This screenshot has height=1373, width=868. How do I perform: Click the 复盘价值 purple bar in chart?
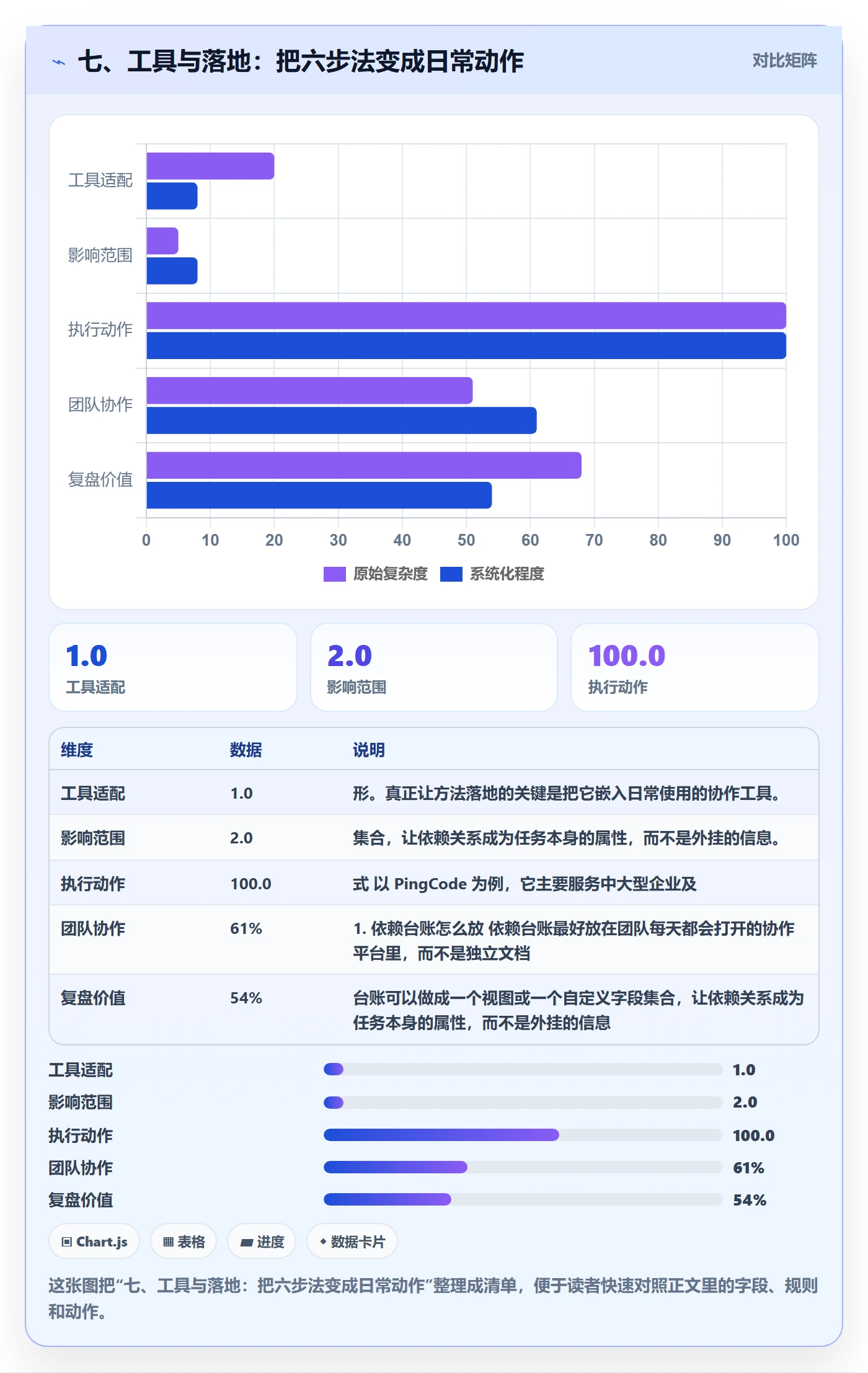(x=364, y=465)
